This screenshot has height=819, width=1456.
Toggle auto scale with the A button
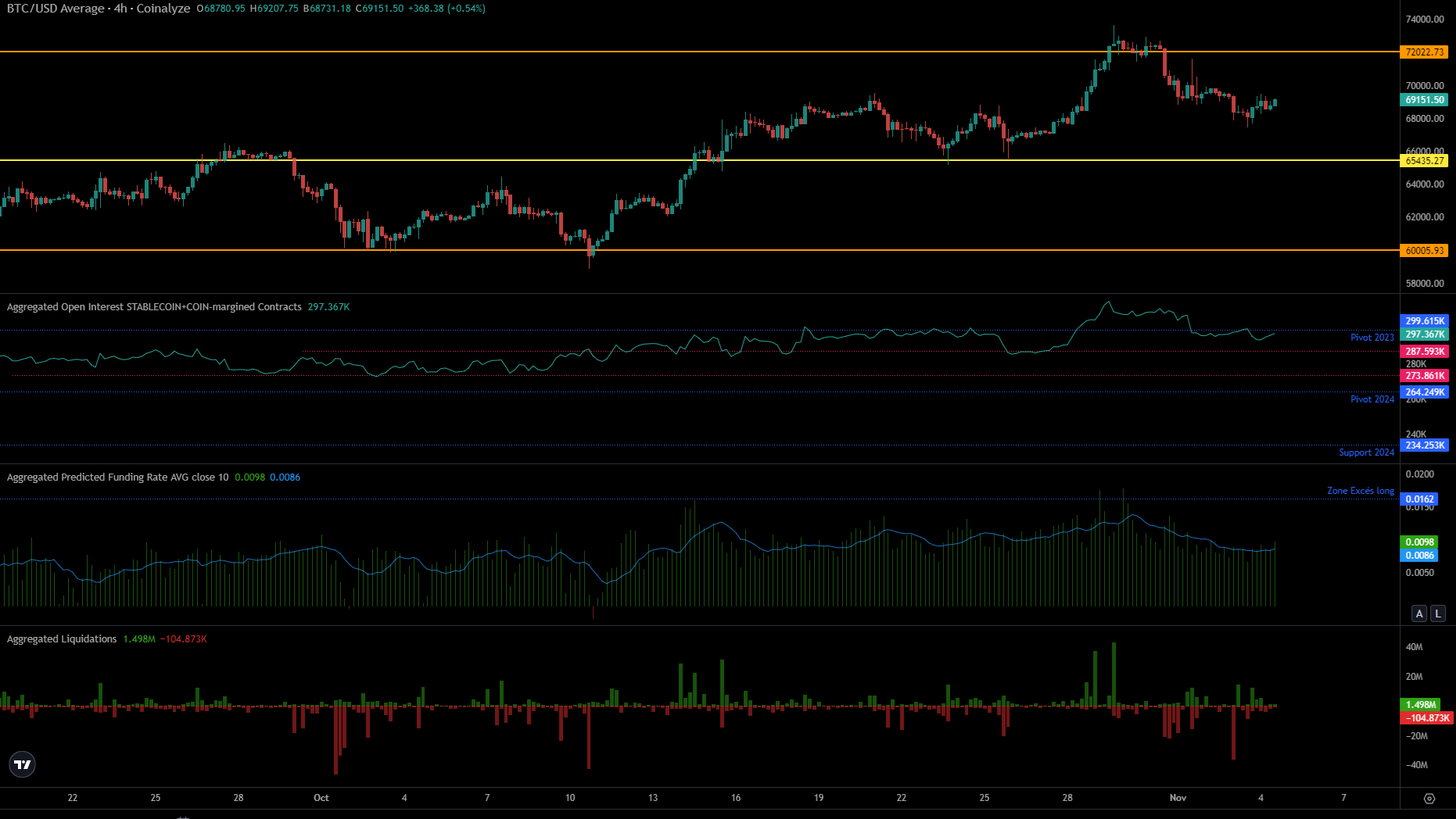[x=1419, y=613]
